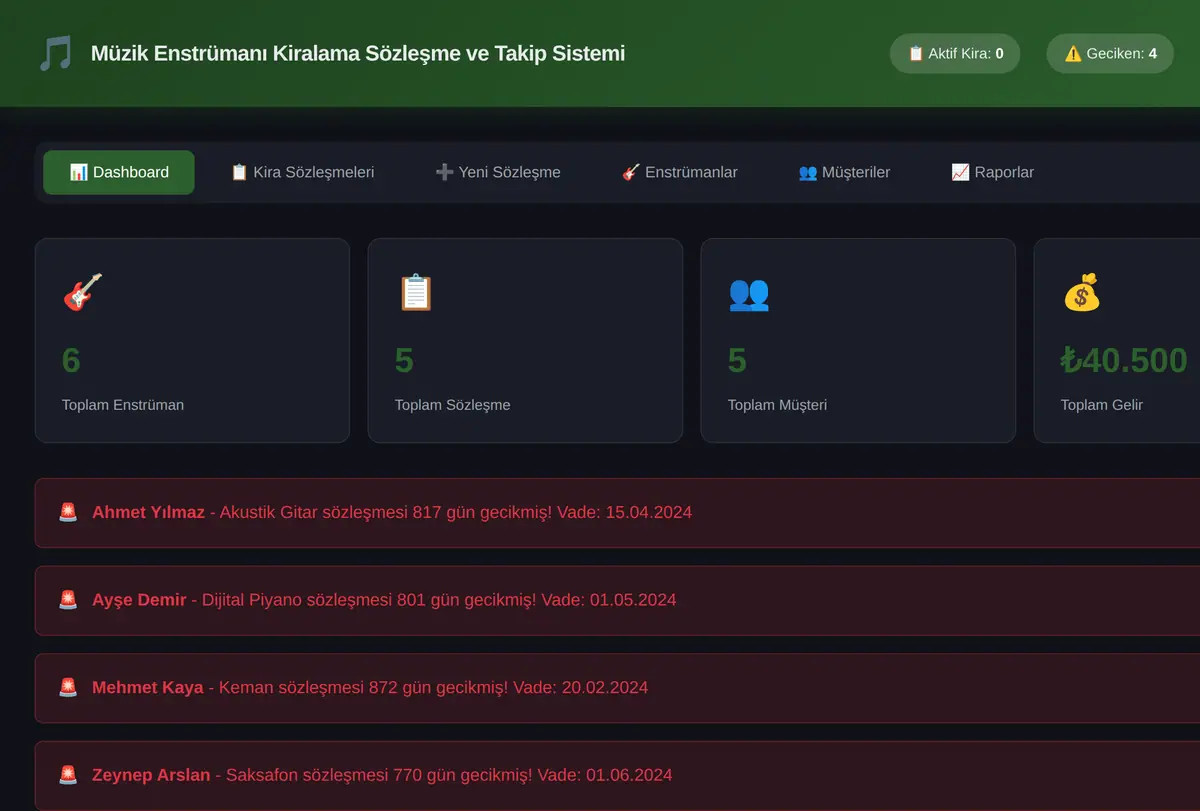Click the siren icon beside Ahmet Yılmaz
Image resolution: width=1200 pixels, height=811 pixels.
(x=68, y=512)
